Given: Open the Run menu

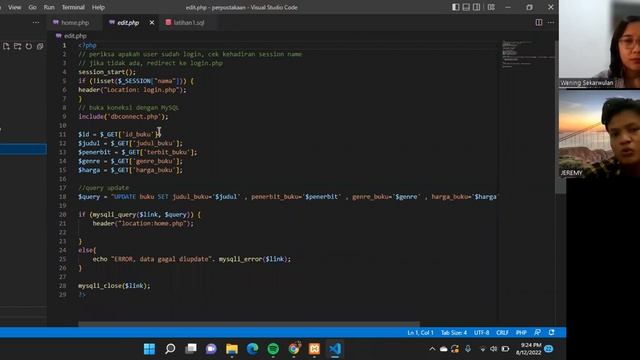Looking at the screenshot, I should coord(49,7).
